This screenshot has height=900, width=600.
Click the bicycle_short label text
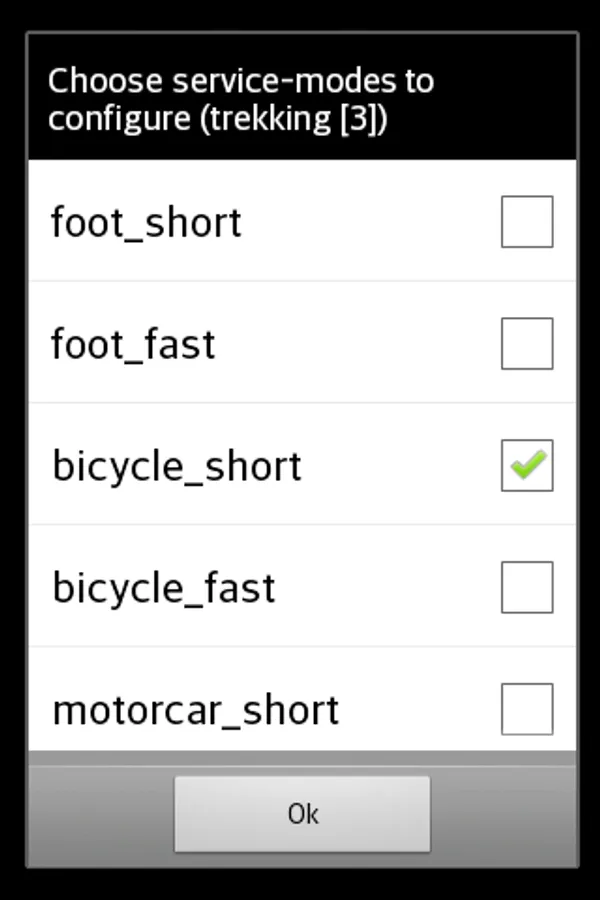[176, 466]
